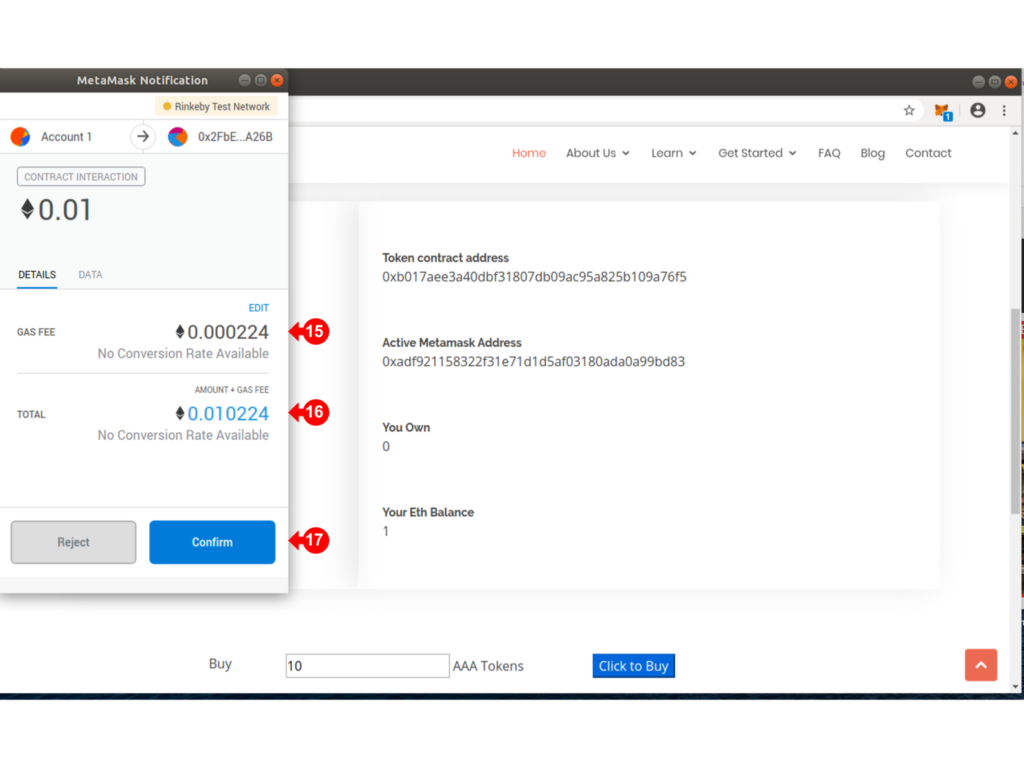
Task: Open the Rinkeby Test Network selector
Action: coord(216,106)
